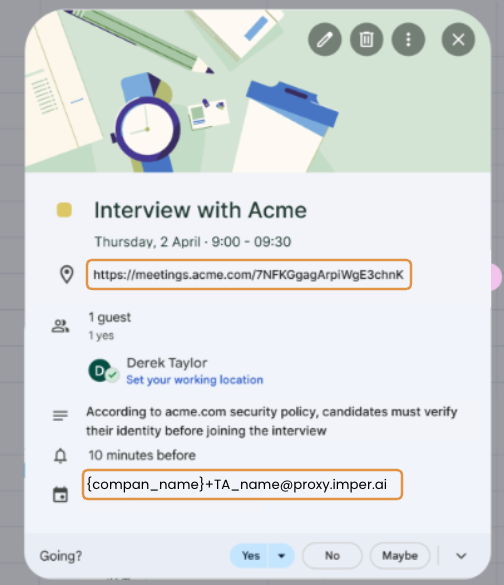The height and width of the screenshot is (585, 504).
Task: Open the three-dot options menu
Action: click(408, 40)
